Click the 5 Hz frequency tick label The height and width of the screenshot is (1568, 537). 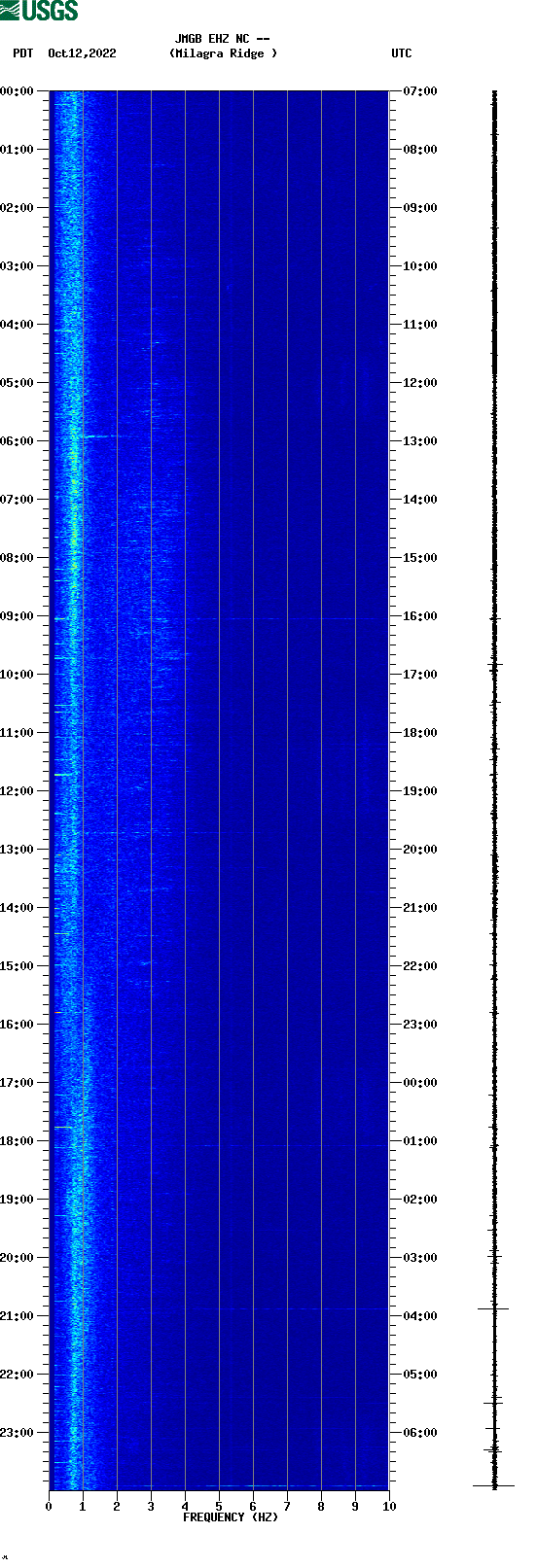(219, 1507)
